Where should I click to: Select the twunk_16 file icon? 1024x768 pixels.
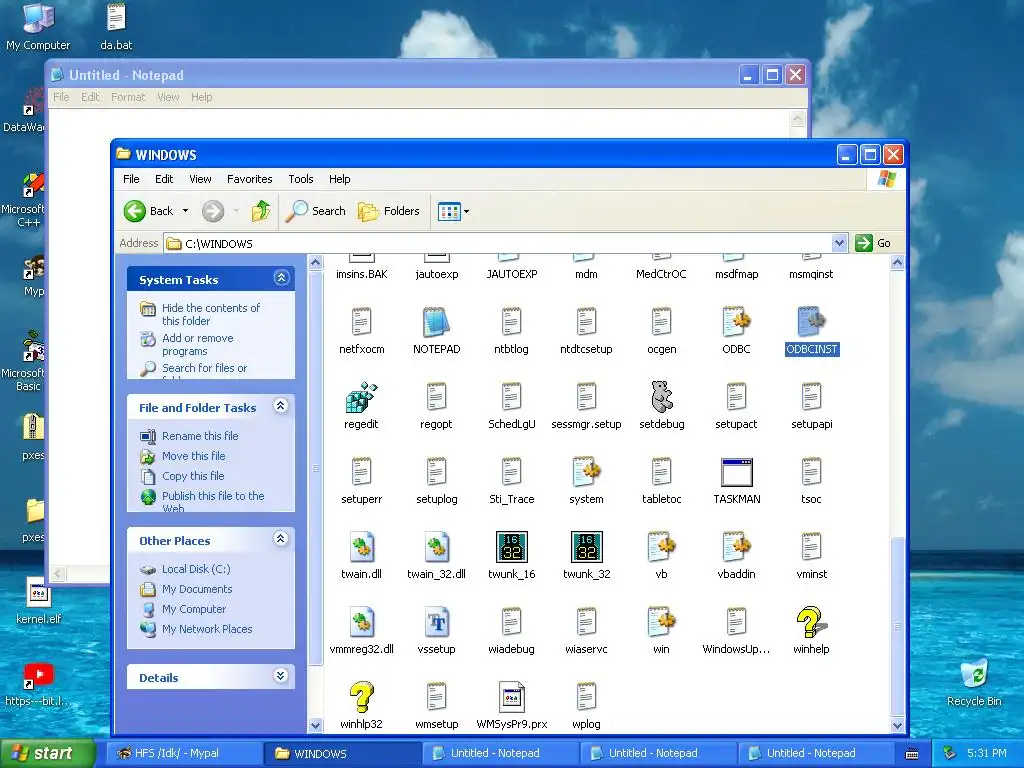[x=511, y=547]
